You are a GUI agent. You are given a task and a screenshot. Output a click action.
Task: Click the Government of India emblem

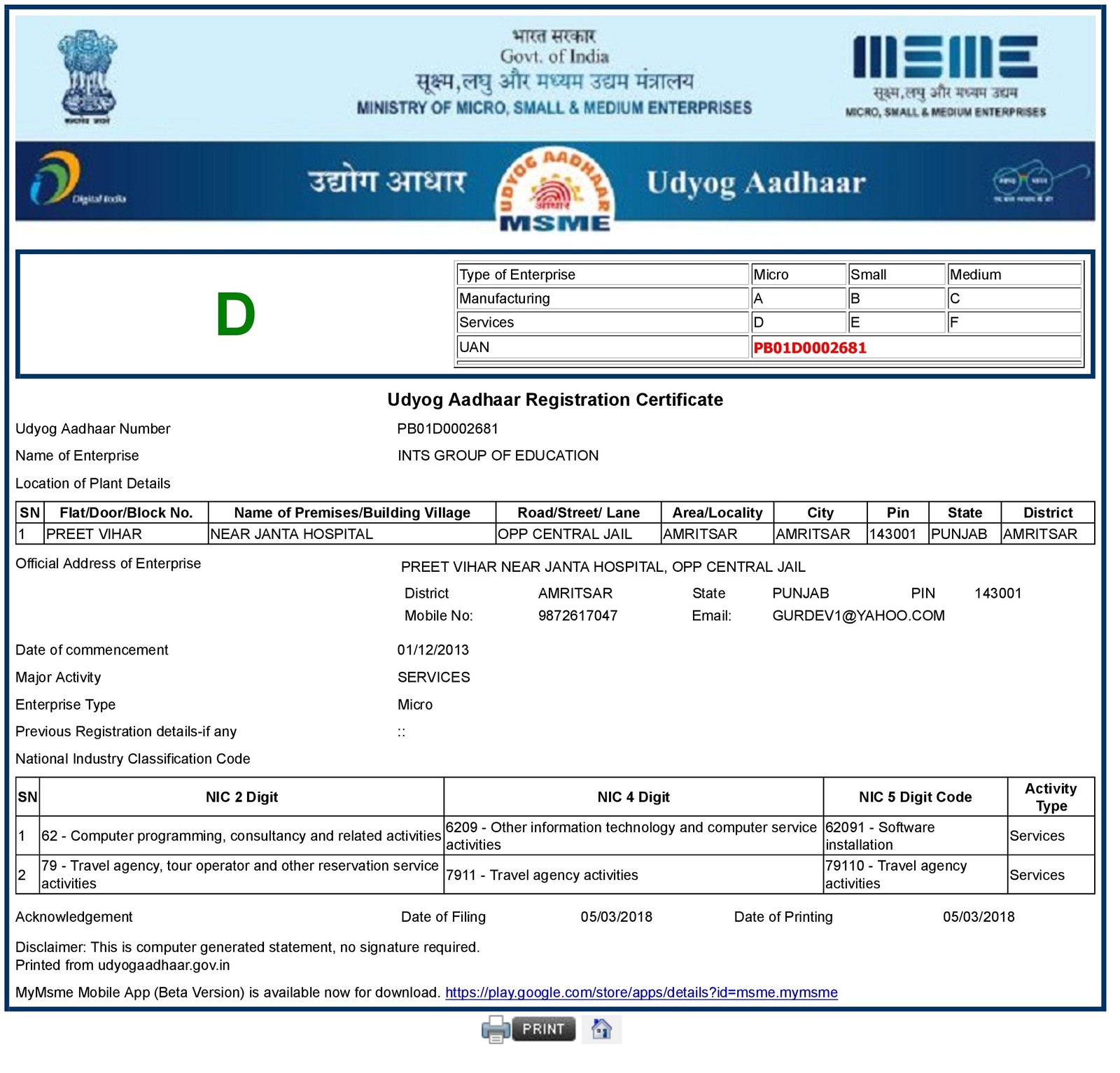click(x=87, y=76)
